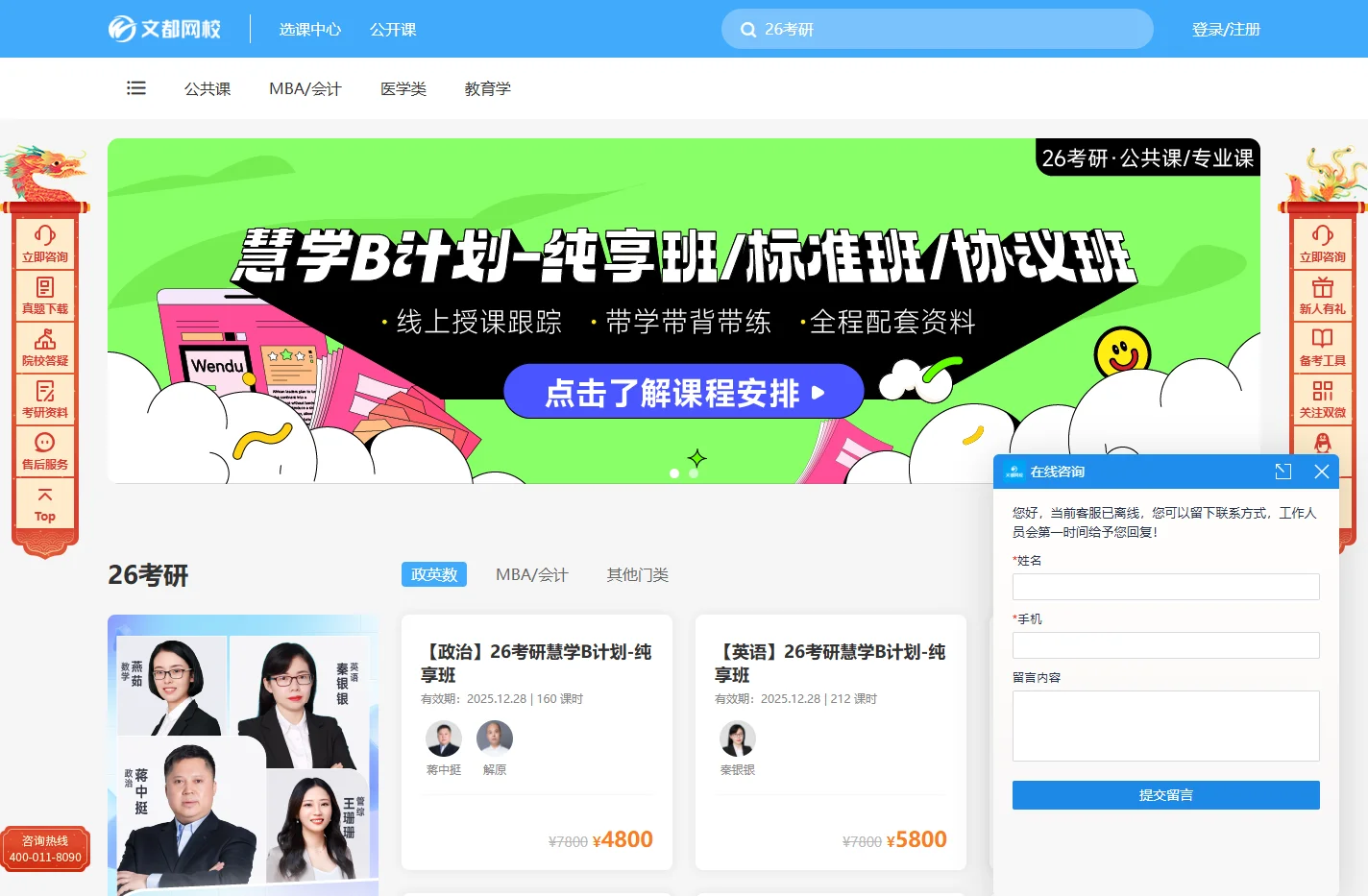Go to 公共课 category
This screenshot has height=896, width=1368.
click(208, 88)
